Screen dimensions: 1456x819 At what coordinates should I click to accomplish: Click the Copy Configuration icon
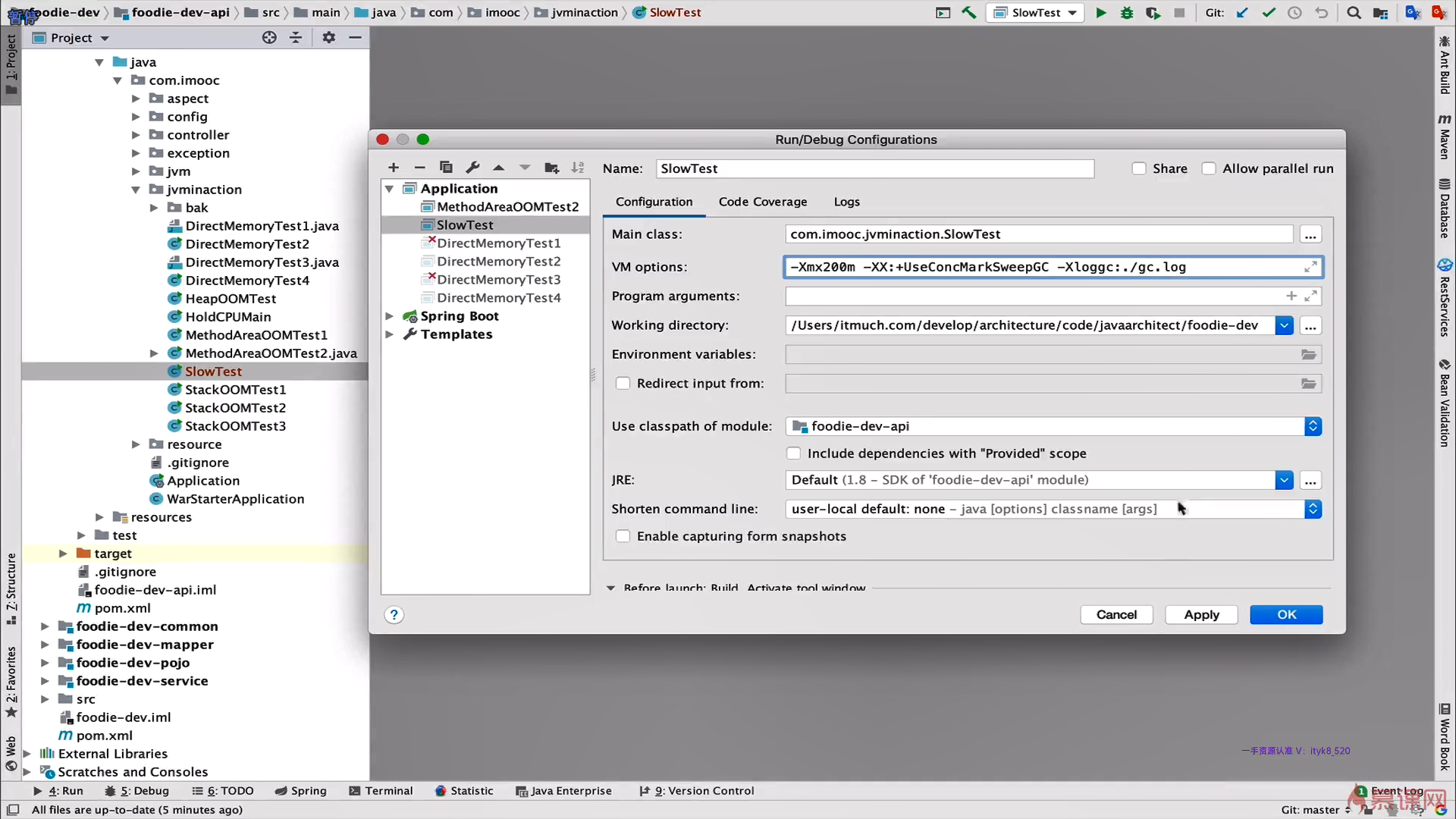pos(446,168)
